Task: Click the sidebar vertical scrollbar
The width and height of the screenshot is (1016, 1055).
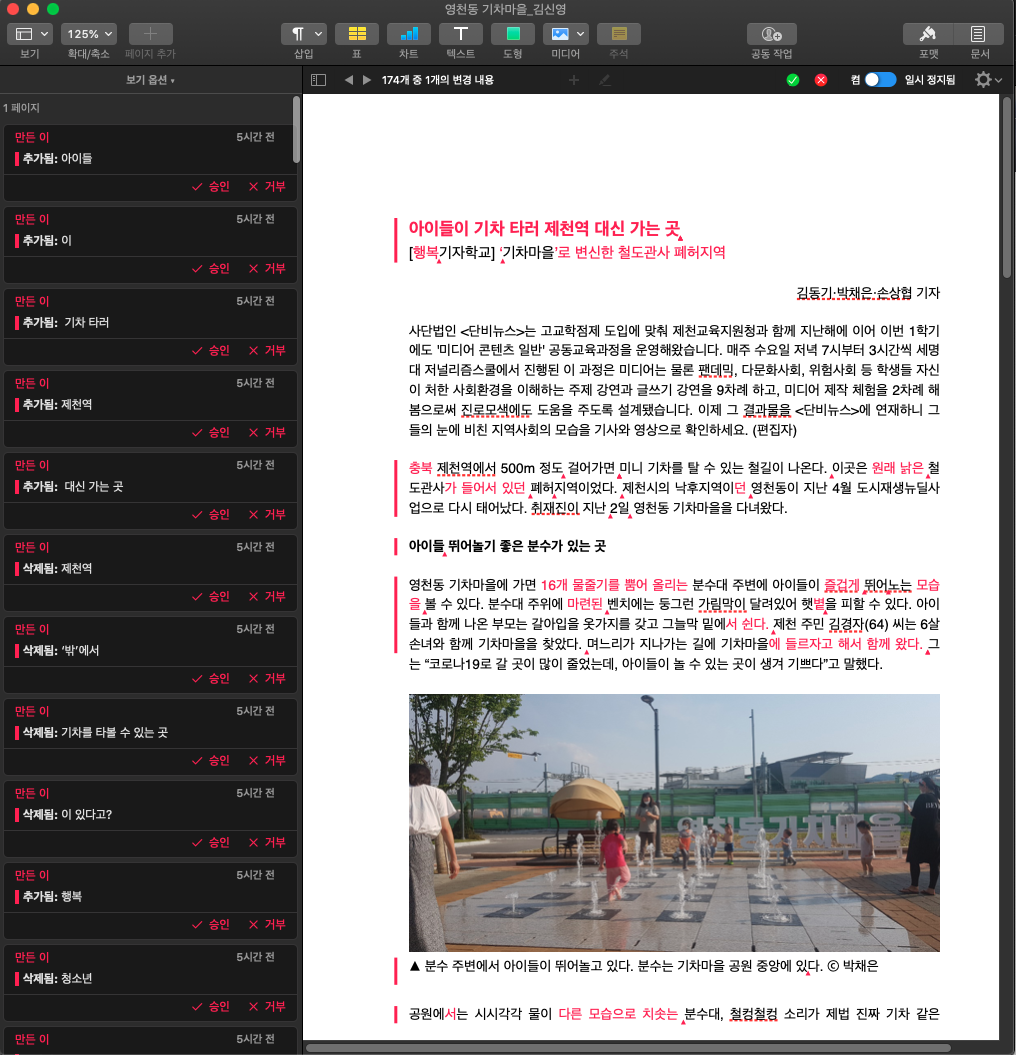Action: coord(296,129)
